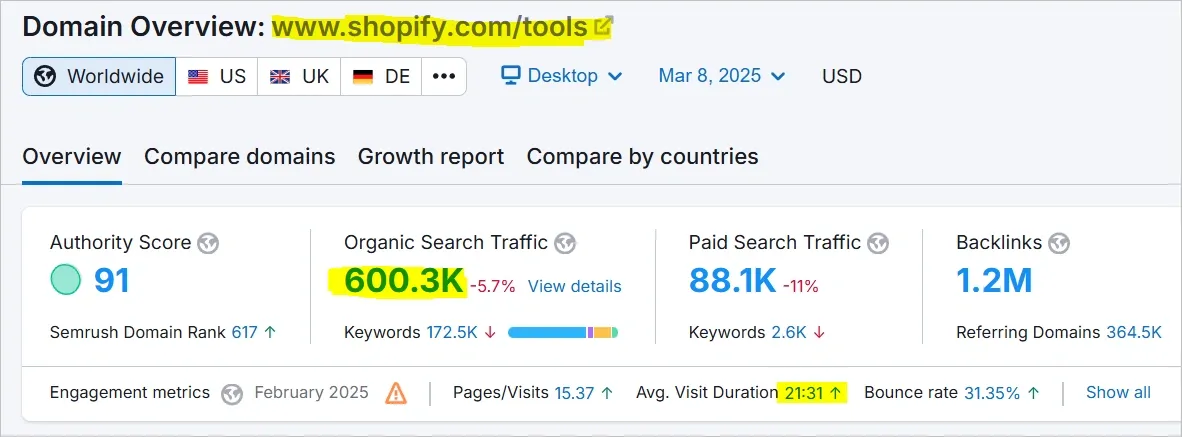
Task: Click the keyword distribution color bar
Action: 563,332
